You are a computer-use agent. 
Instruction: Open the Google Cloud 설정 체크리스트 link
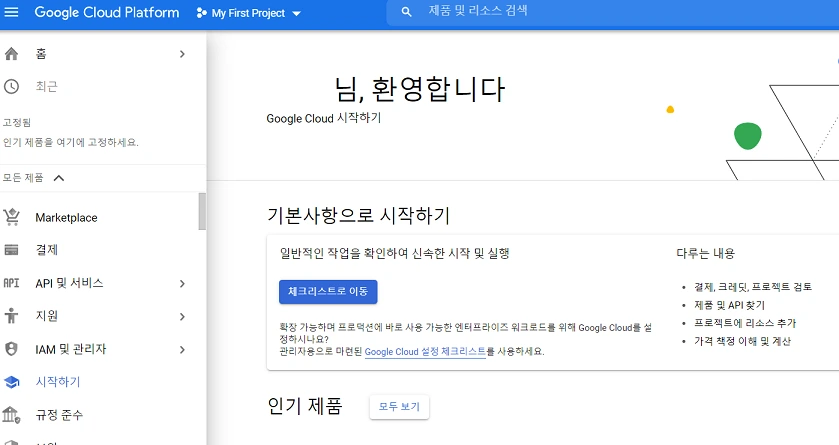425,351
